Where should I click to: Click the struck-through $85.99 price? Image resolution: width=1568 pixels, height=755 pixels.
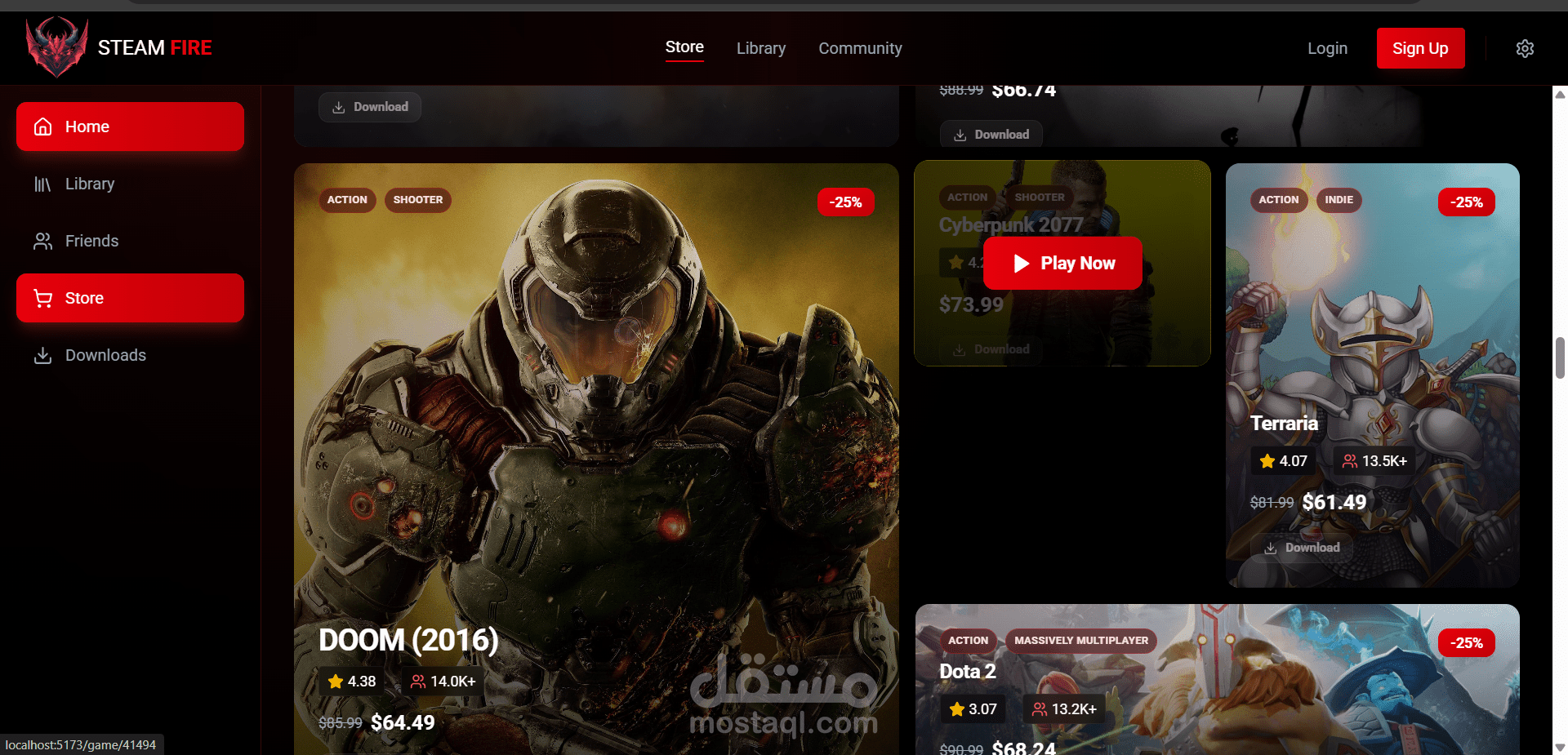pos(341,723)
